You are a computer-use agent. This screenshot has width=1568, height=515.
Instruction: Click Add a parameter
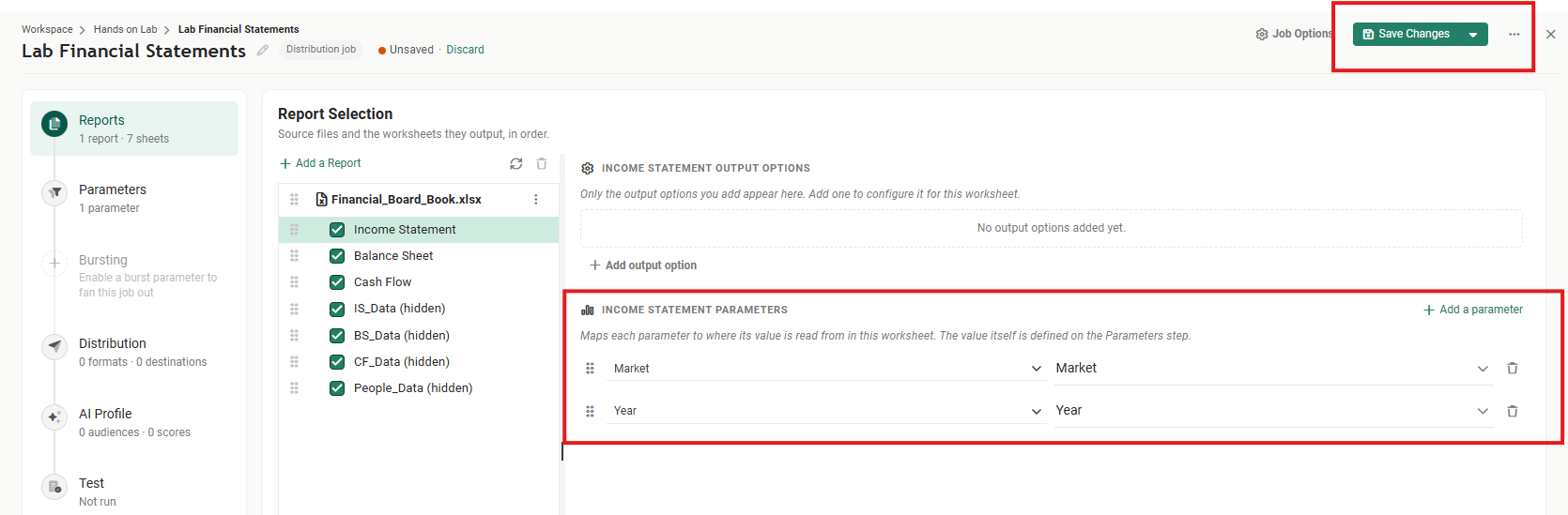tap(1473, 310)
